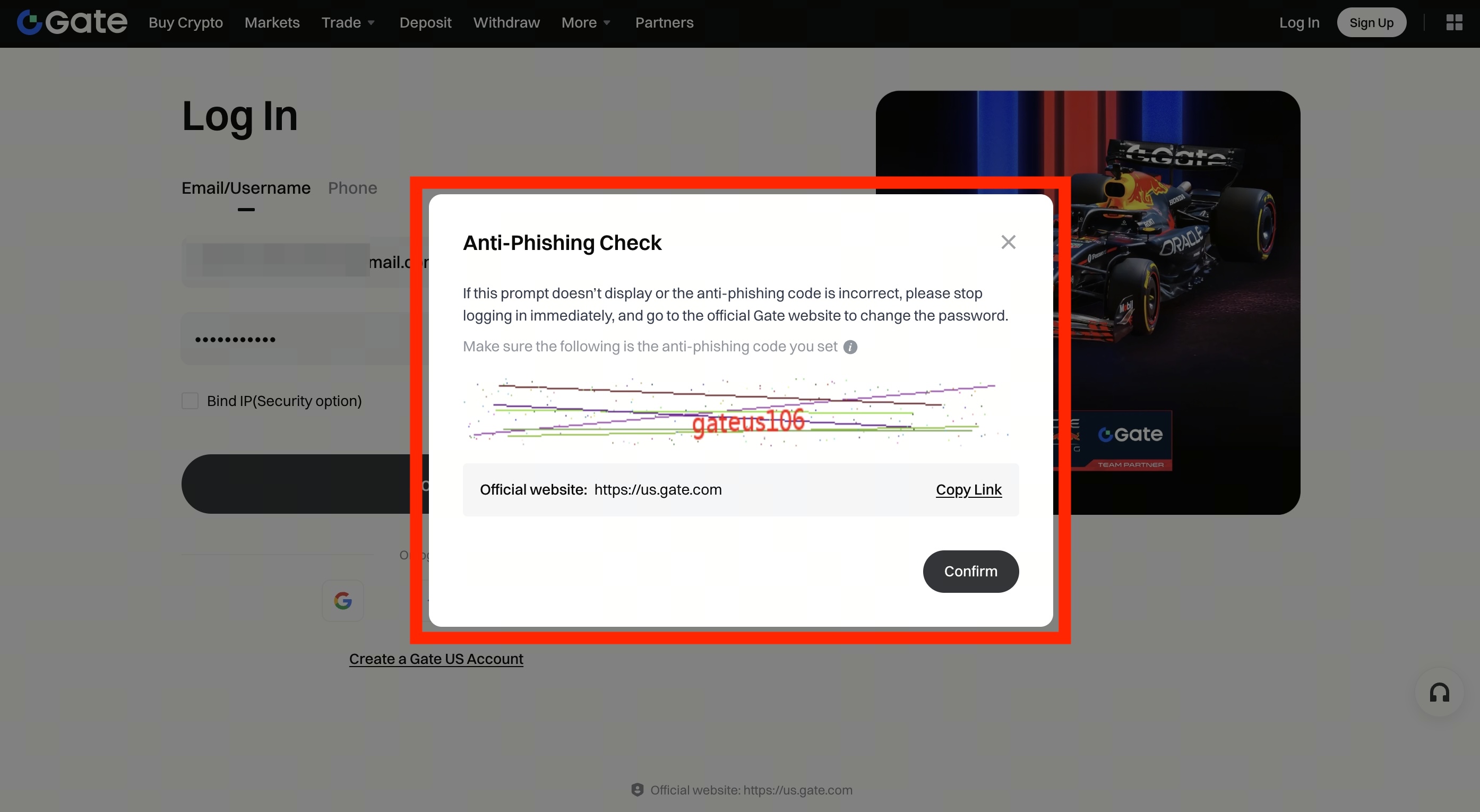
Task: Open Create a Gate US Account link
Action: [x=436, y=659]
